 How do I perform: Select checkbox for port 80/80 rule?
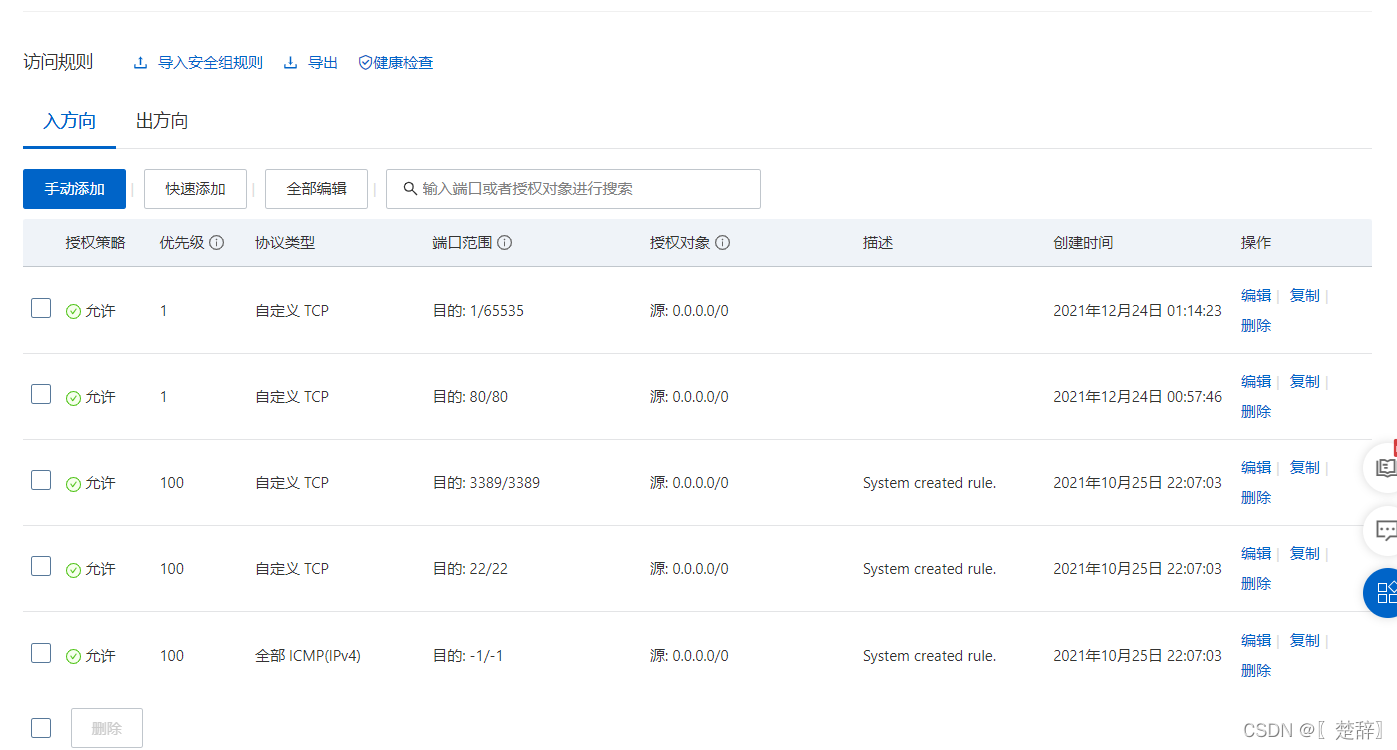pos(41,394)
